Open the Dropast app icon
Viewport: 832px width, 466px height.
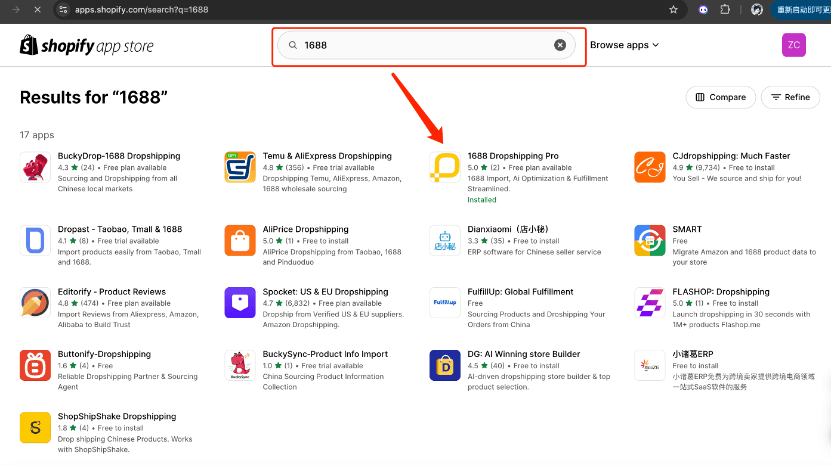click(35, 240)
